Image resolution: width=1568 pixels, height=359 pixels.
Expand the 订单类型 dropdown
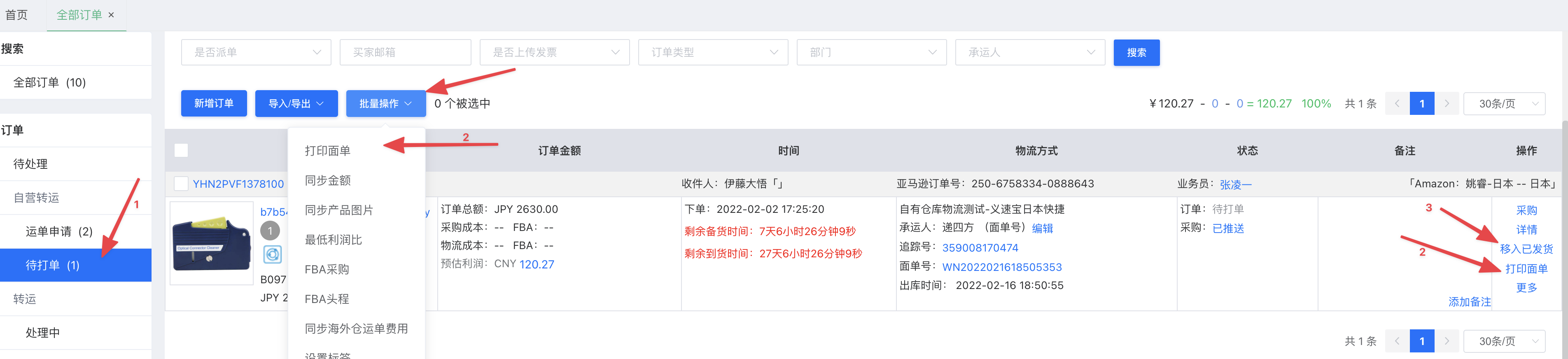tap(713, 52)
